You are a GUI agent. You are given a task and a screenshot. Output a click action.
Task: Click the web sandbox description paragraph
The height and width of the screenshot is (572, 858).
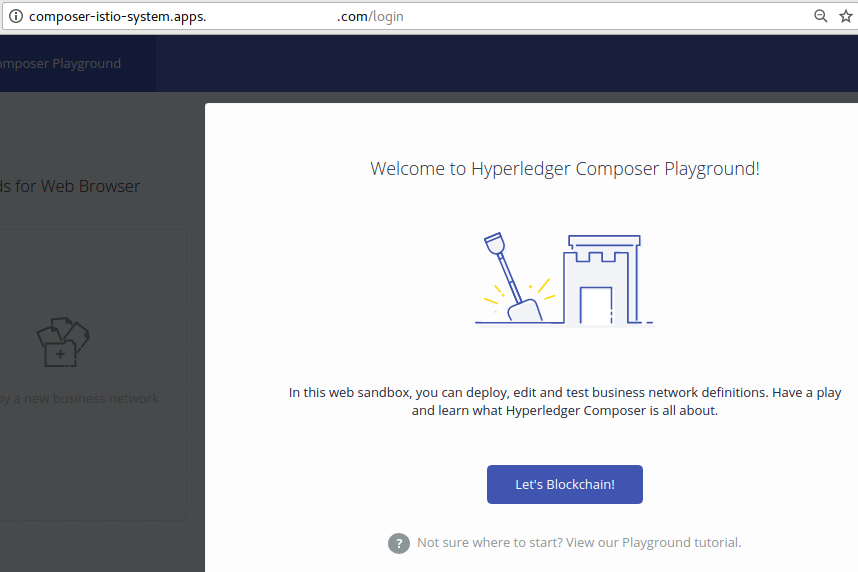(565, 401)
